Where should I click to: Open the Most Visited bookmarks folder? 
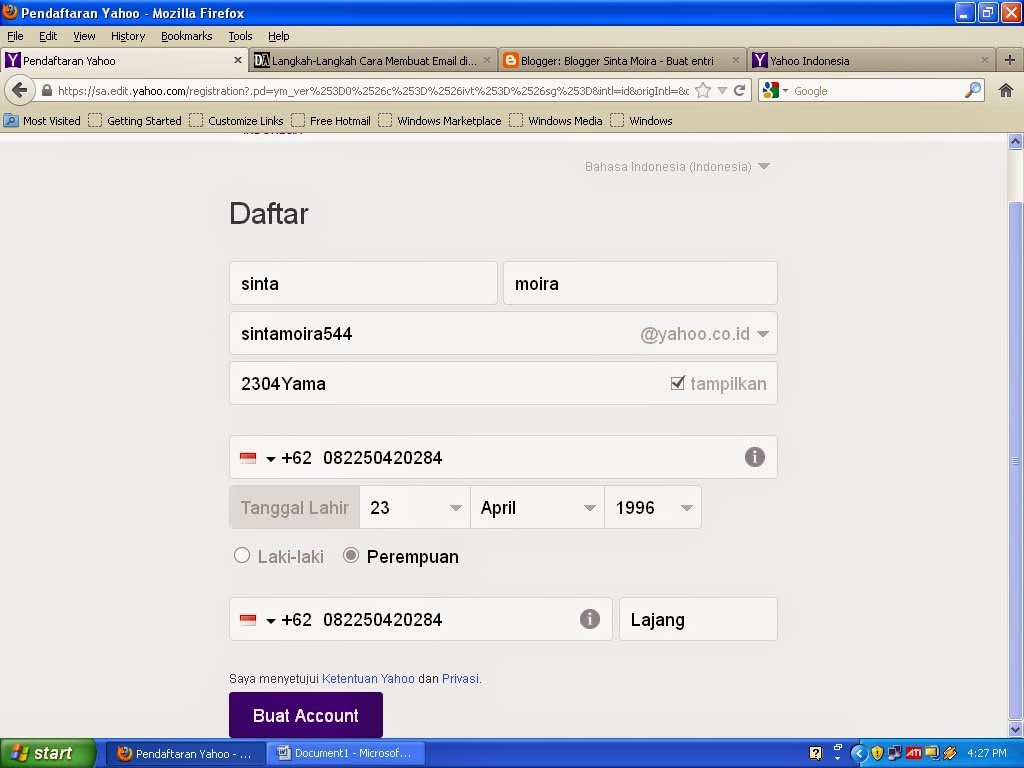42,121
